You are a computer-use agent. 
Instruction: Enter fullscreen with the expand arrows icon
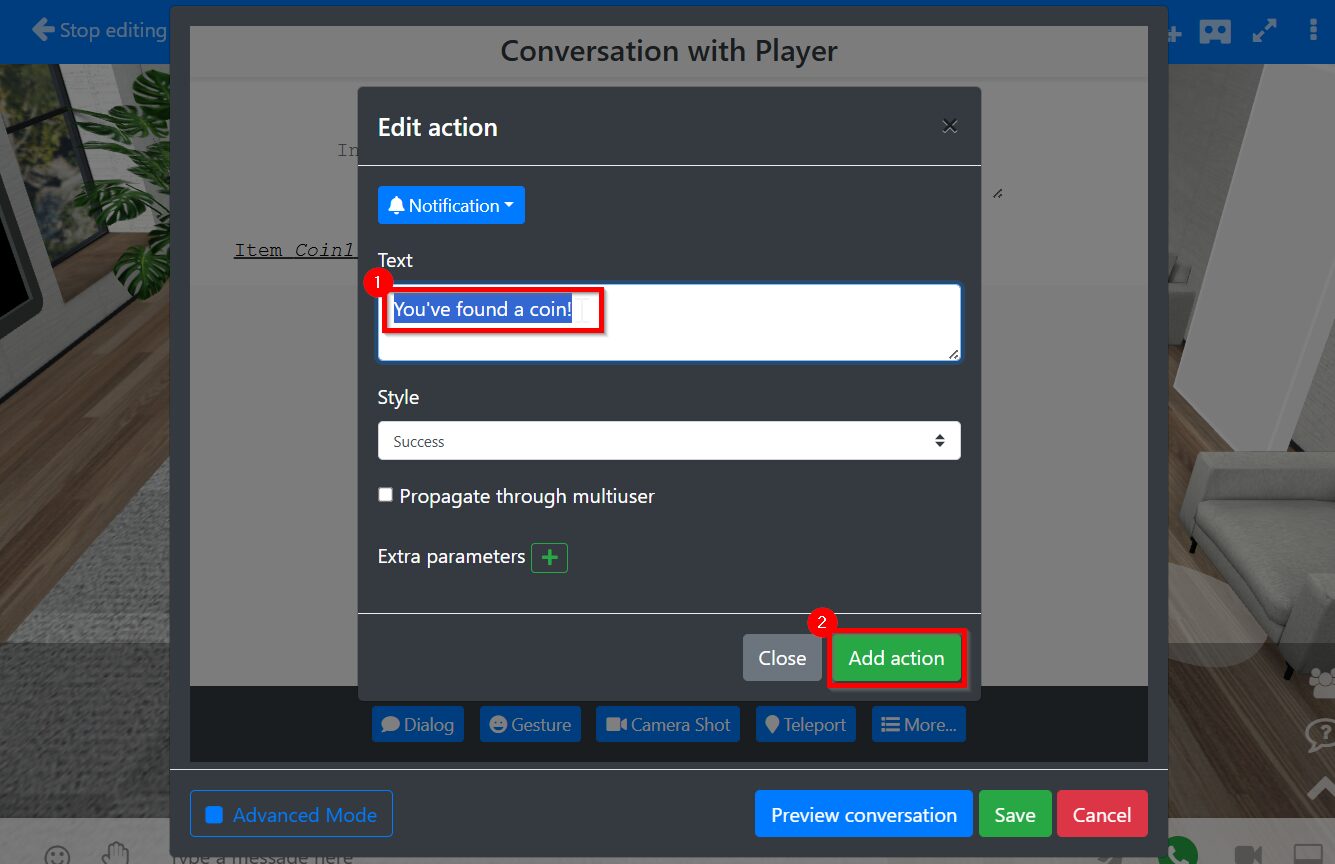coord(1265,31)
